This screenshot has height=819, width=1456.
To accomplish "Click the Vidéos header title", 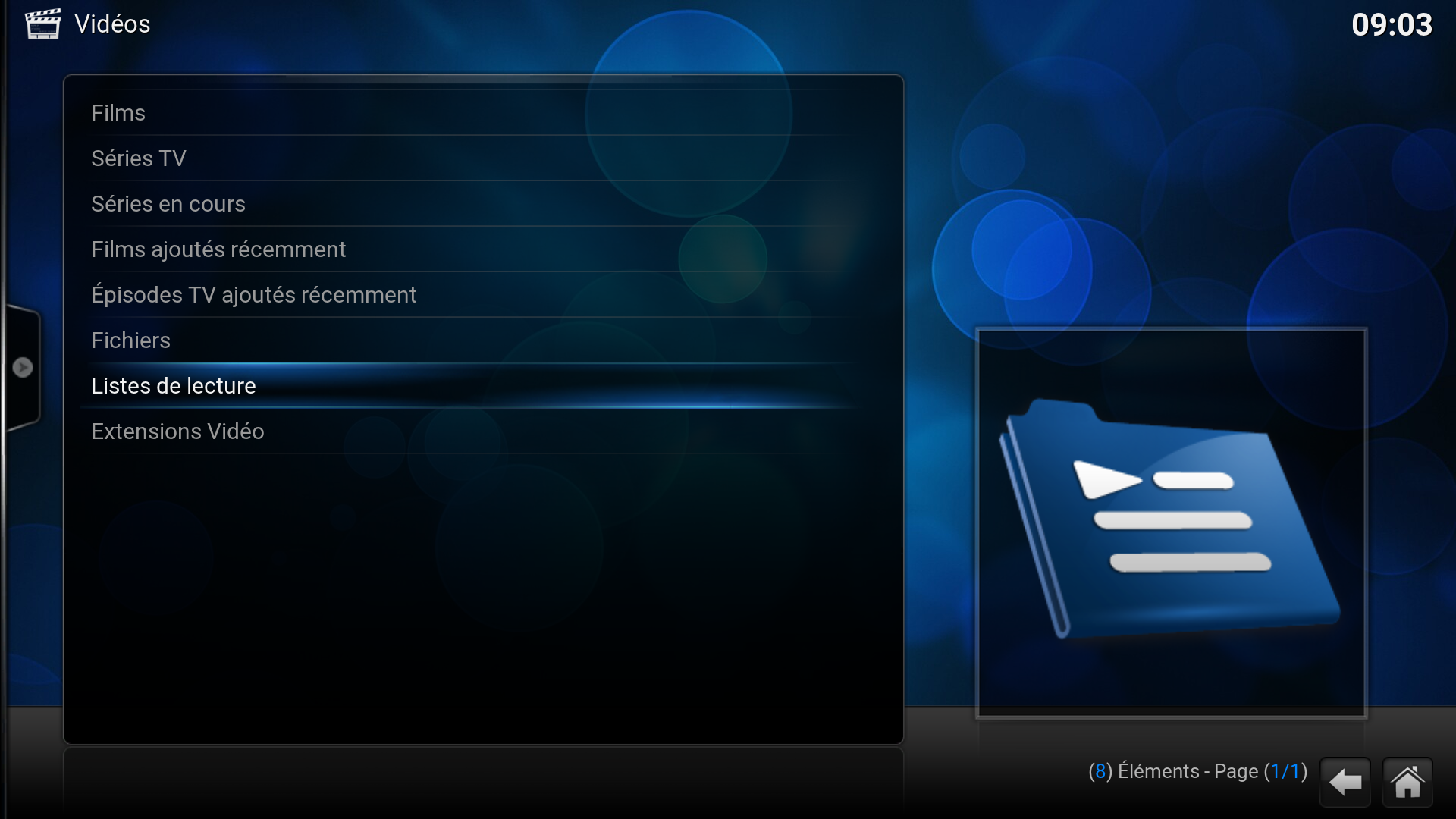I will pyautogui.click(x=112, y=24).
